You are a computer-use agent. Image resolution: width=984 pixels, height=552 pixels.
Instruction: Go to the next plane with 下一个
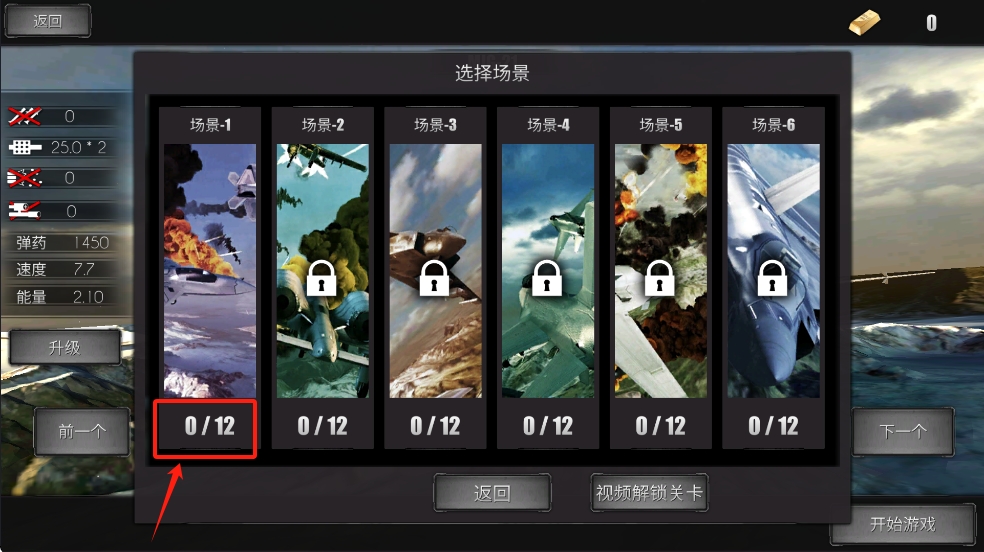[902, 432]
